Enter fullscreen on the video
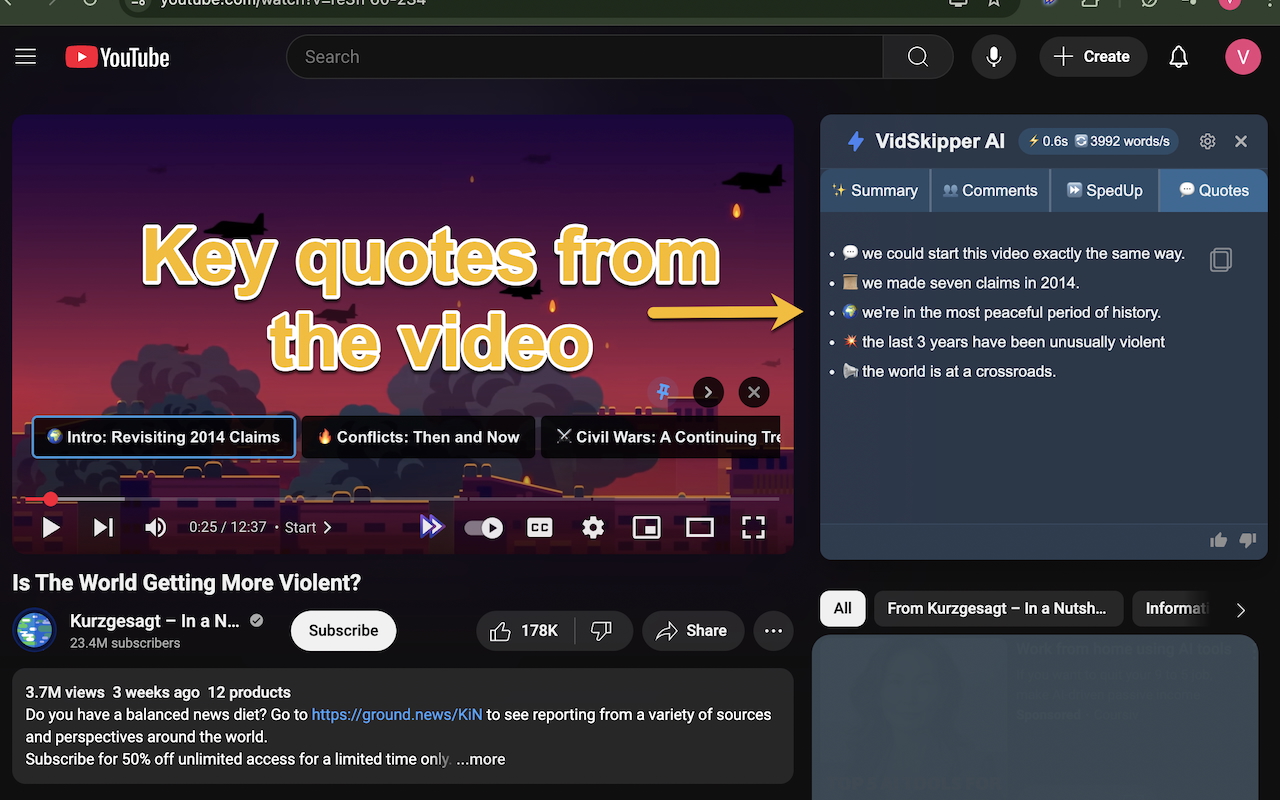Screen dimensions: 1280x800 (x=754, y=527)
